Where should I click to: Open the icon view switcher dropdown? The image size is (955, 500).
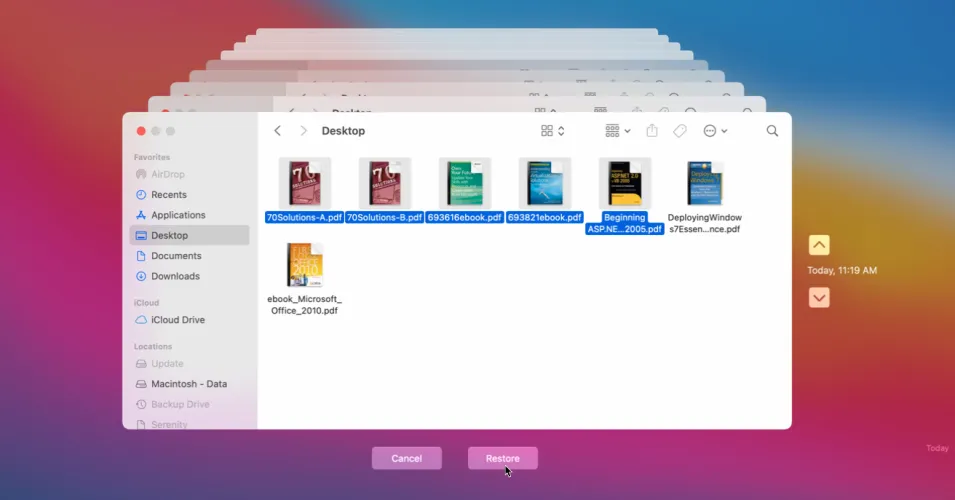pos(553,131)
